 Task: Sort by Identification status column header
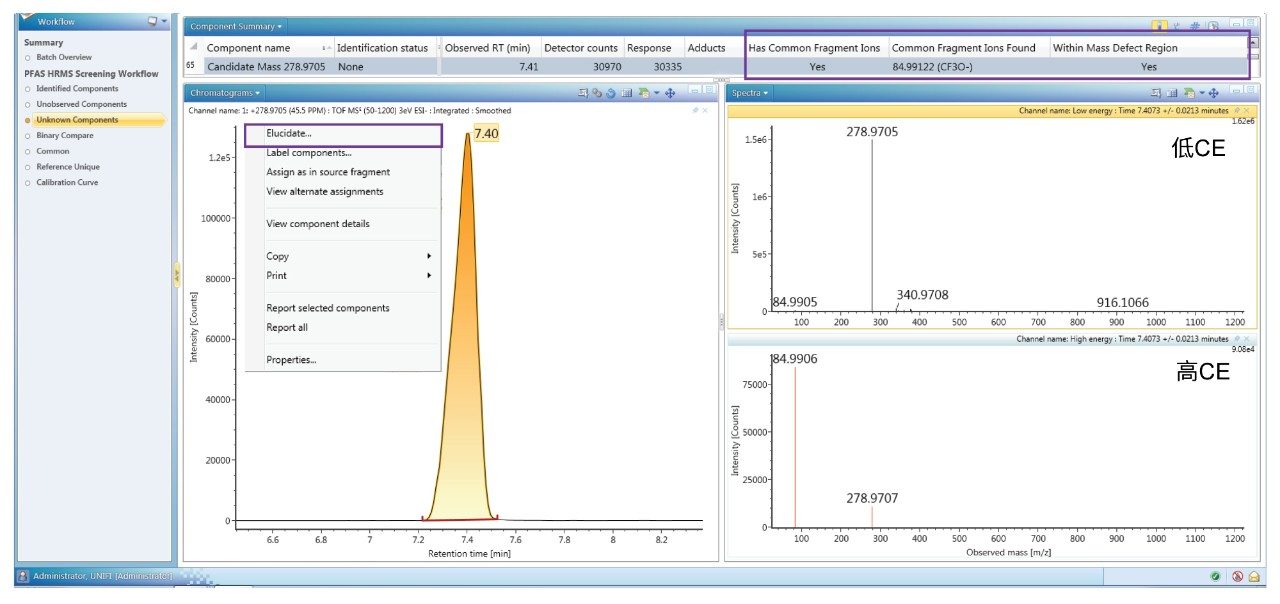click(385, 48)
